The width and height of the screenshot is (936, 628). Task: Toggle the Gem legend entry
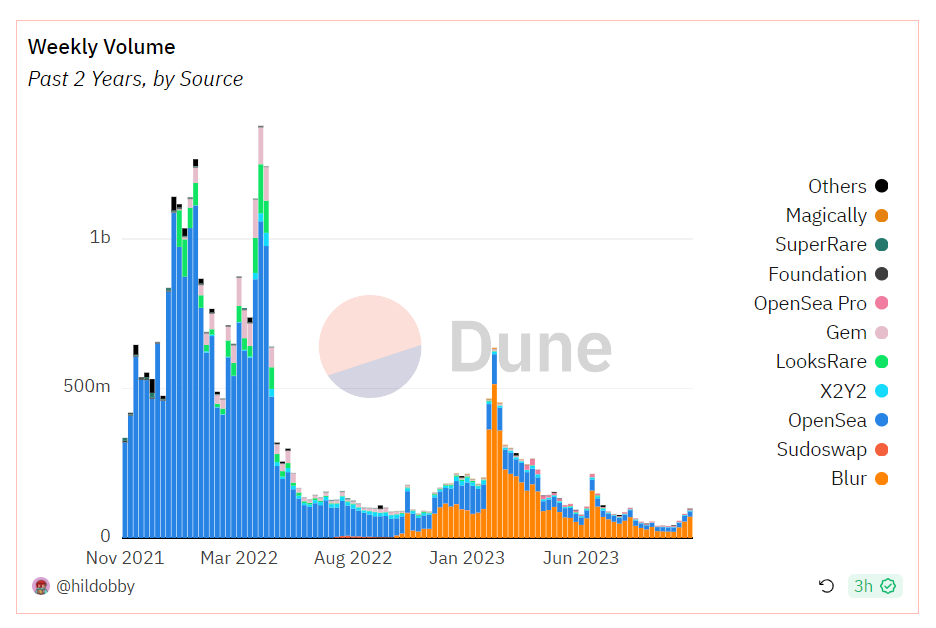(x=857, y=333)
